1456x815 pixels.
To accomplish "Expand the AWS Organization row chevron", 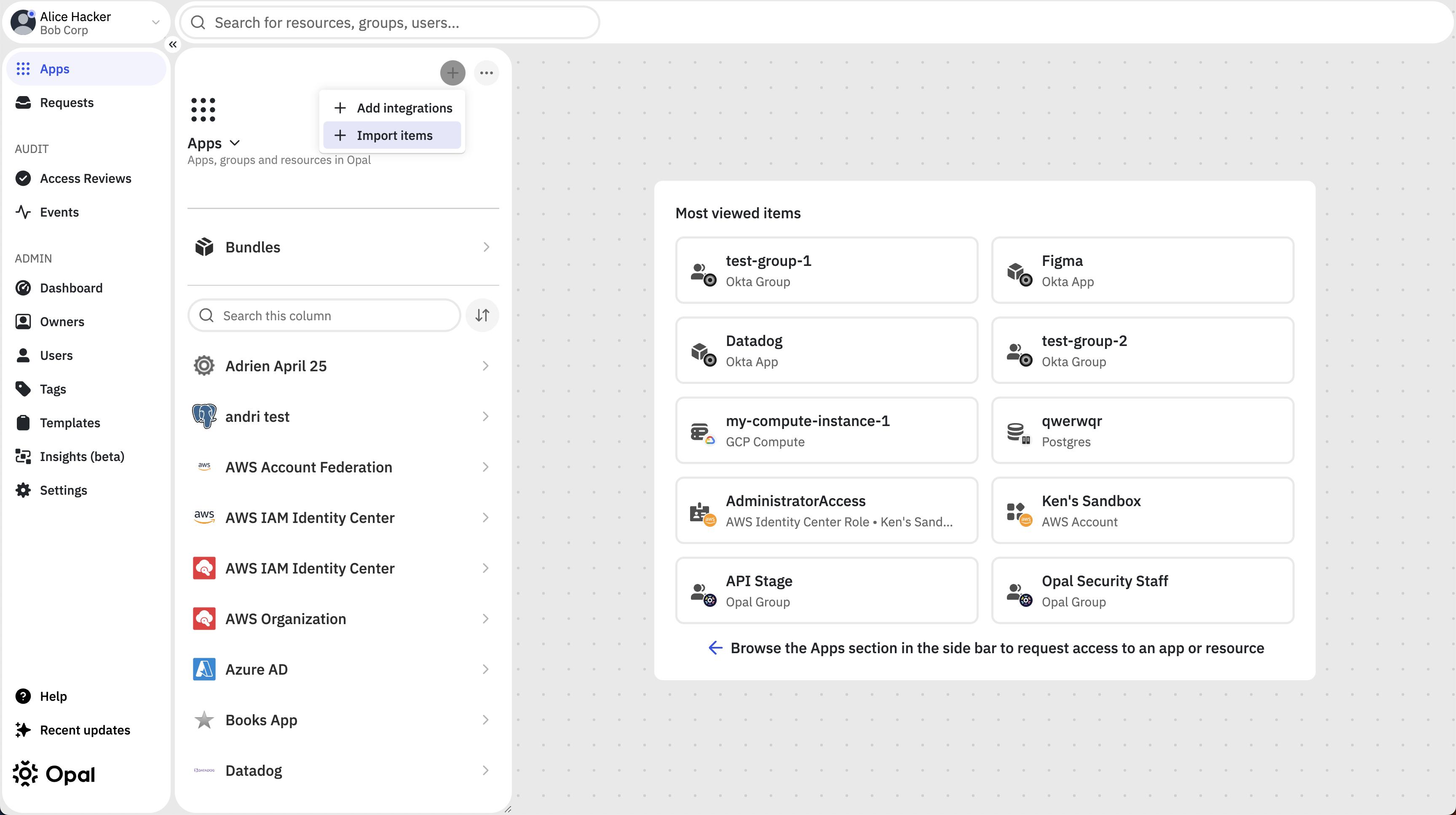I will [485, 619].
